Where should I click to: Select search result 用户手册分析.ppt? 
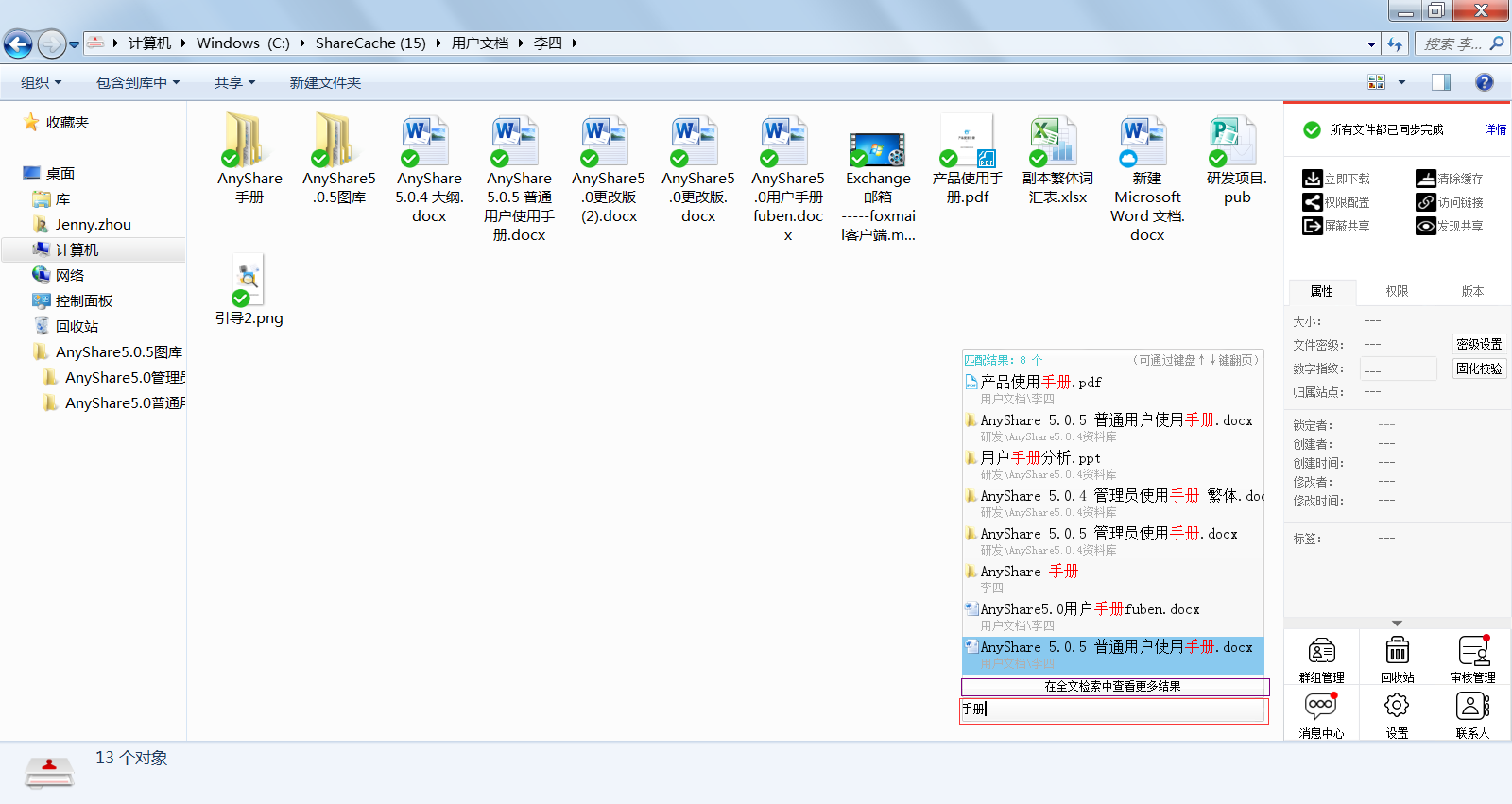[x=1113, y=466]
